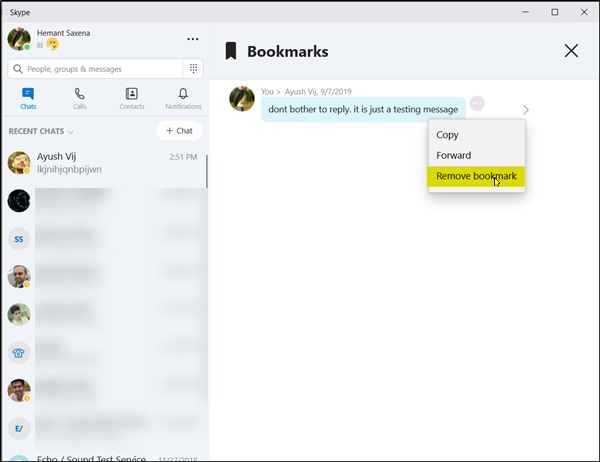Click the chat list scrollbar
Image resolution: width=600 pixels, height=462 pixels.
coord(207,170)
